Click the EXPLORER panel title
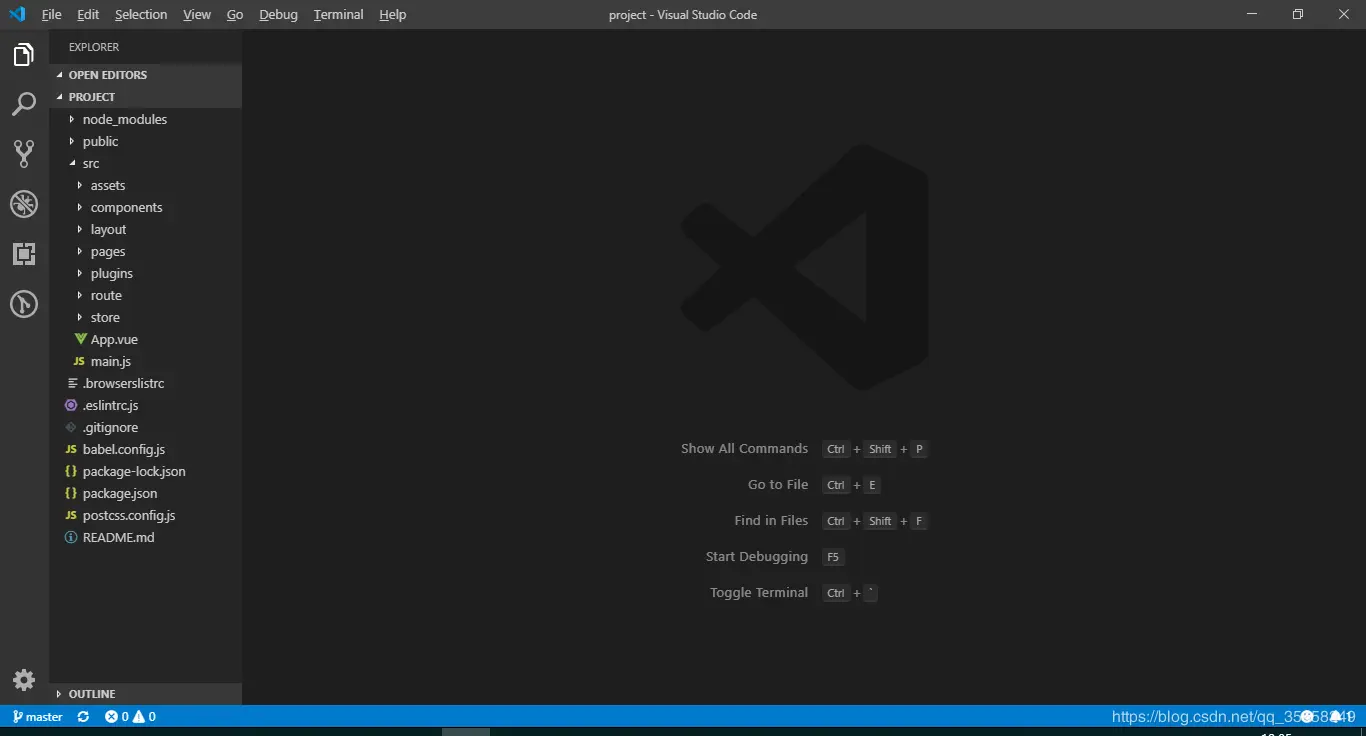Viewport: 1366px width, 736px height. coord(94,47)
